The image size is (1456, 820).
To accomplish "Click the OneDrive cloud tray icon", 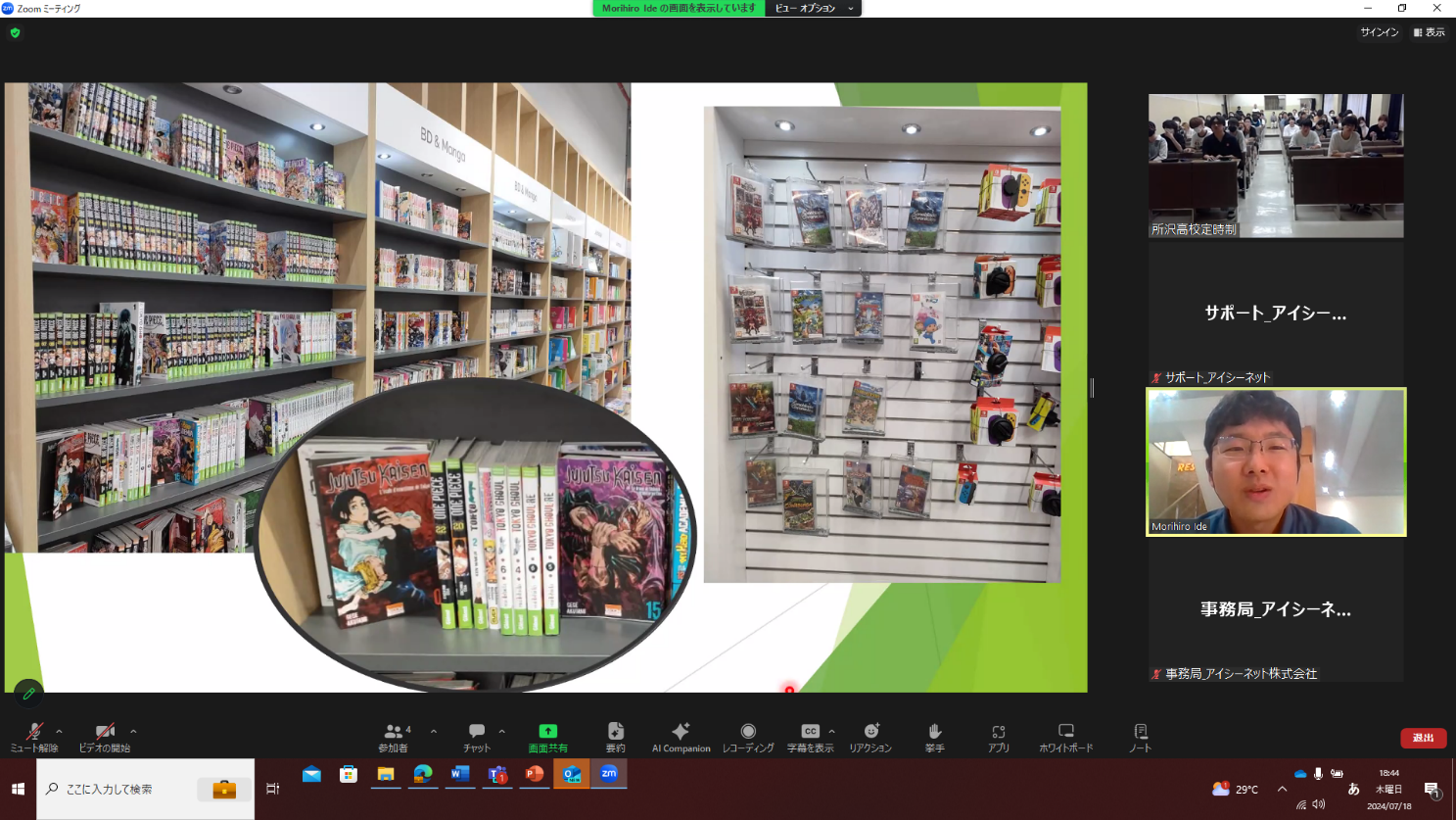I will tap(1300, 774).
